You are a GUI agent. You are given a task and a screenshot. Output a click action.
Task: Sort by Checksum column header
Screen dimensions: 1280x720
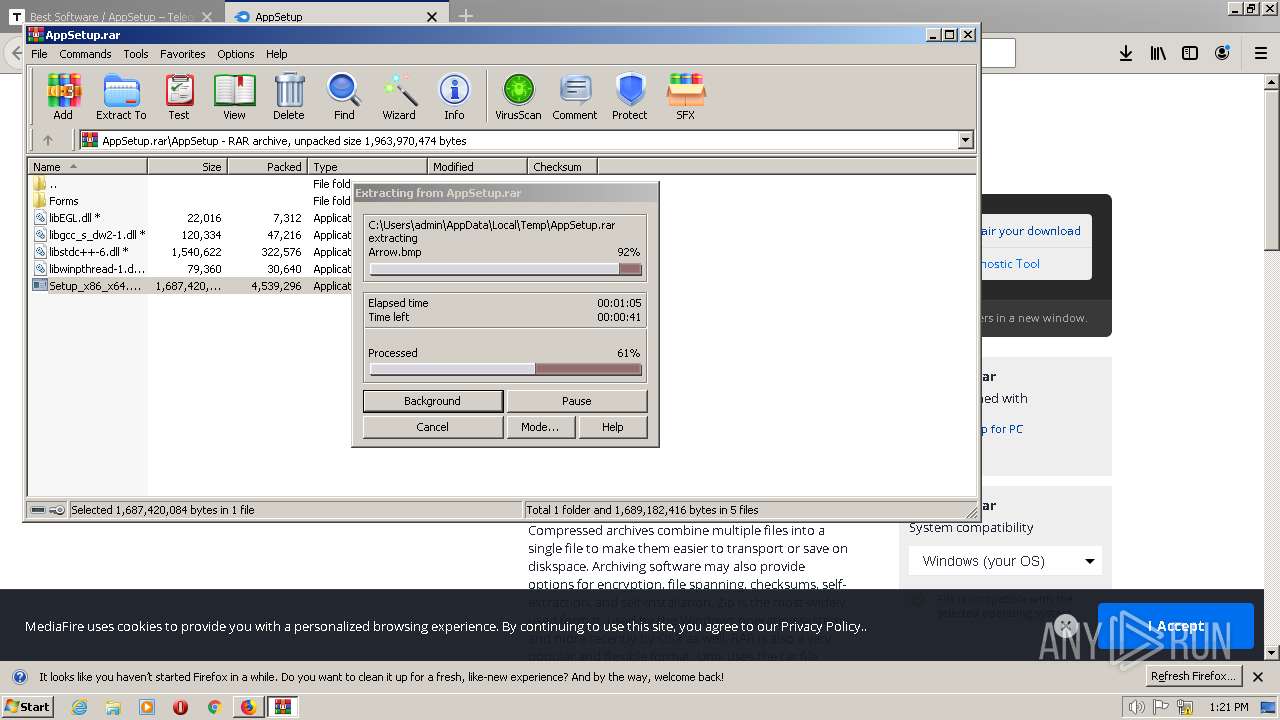(562, 167)
